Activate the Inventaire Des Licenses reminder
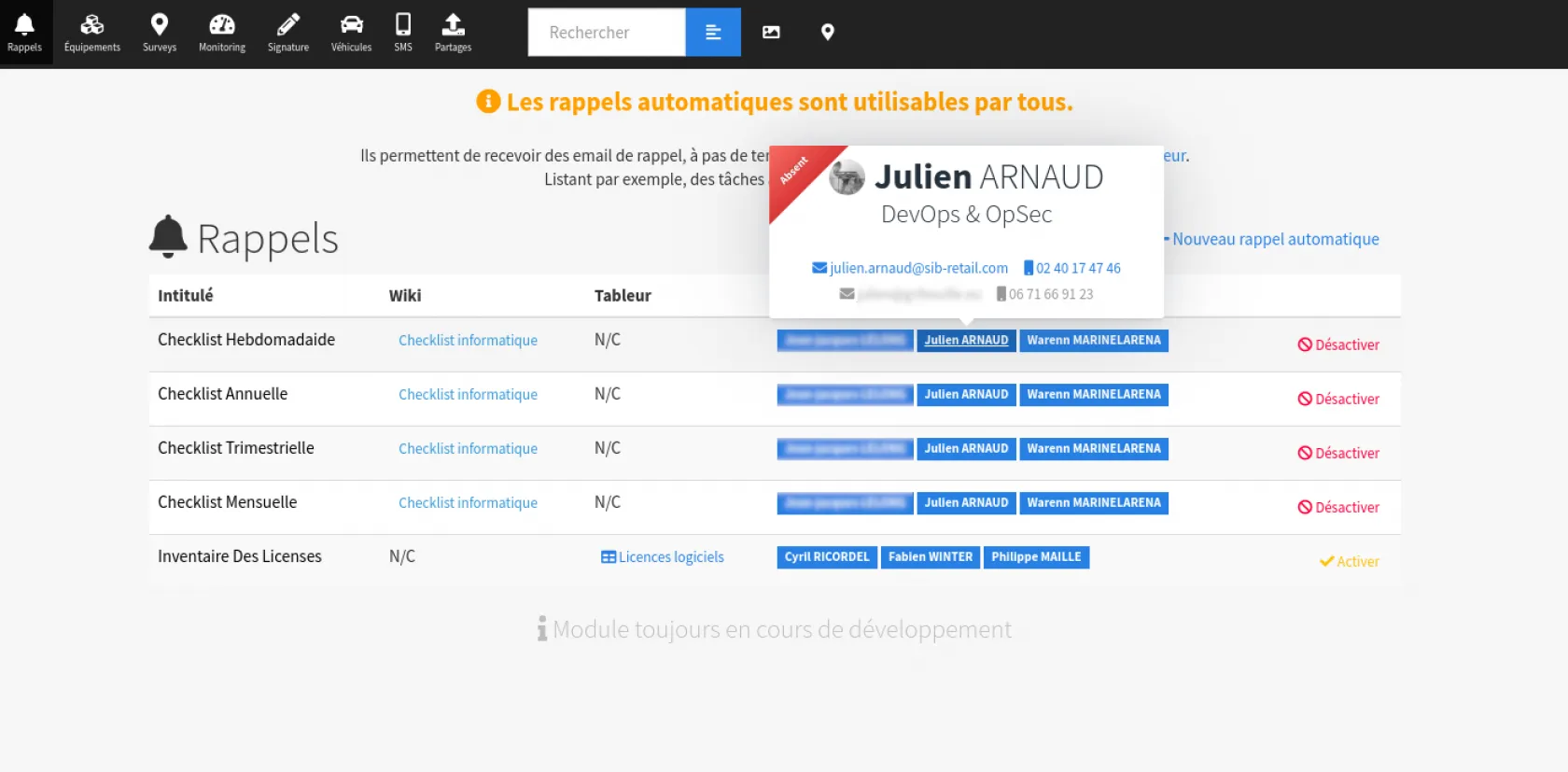This screenshot has height=772, width=1568. pos(1349,562)
